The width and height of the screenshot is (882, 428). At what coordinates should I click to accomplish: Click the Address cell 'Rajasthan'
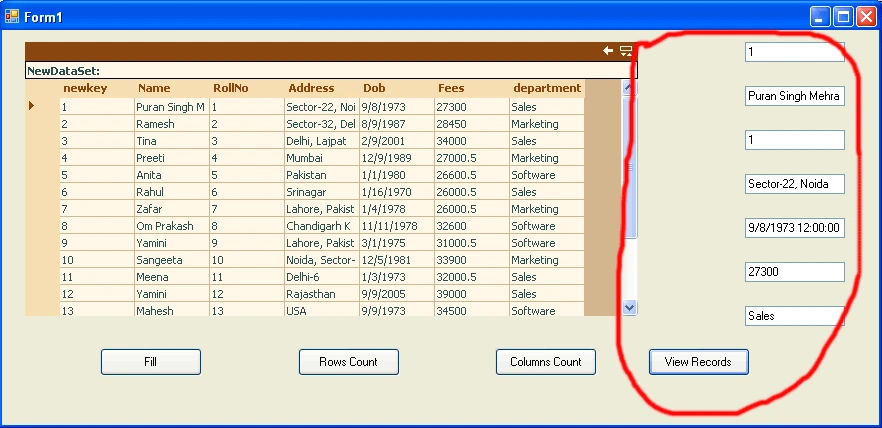point(322,294)
